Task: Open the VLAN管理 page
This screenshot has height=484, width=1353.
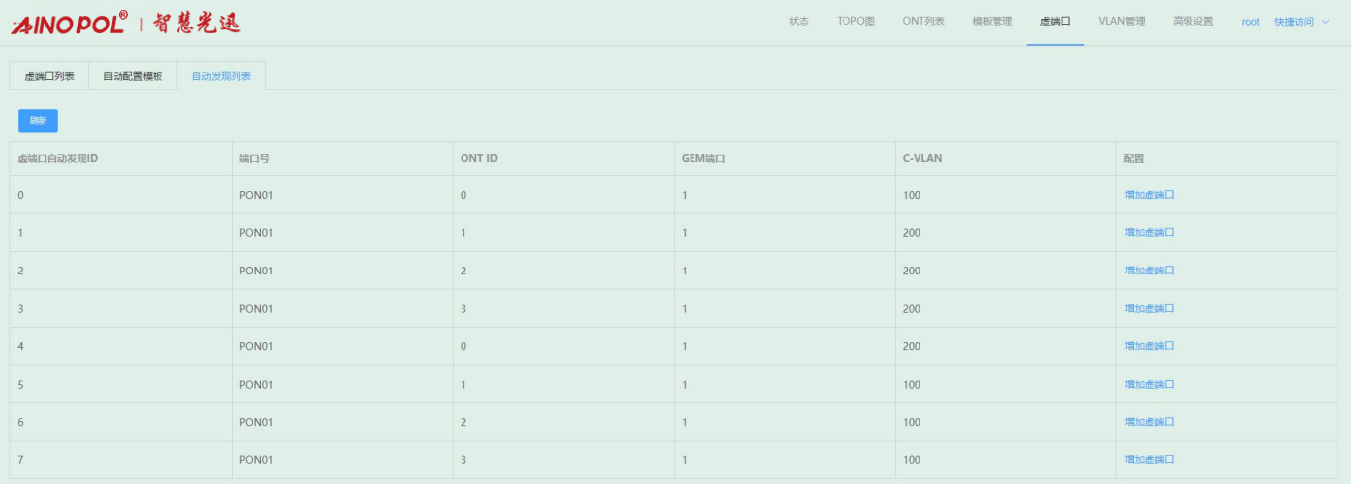Action: point(1121,22)
